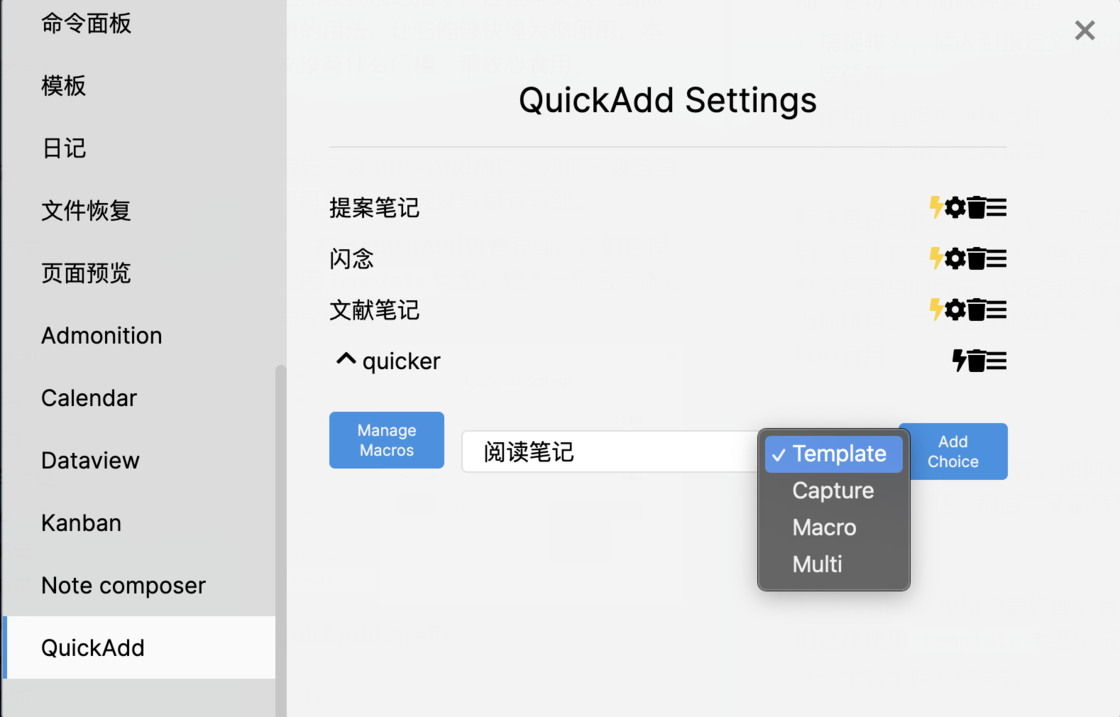Open the Dataview plugin settings tab
Image resolution: width=1120 pixels, height=717 pixels.
[x=90, y=461]
